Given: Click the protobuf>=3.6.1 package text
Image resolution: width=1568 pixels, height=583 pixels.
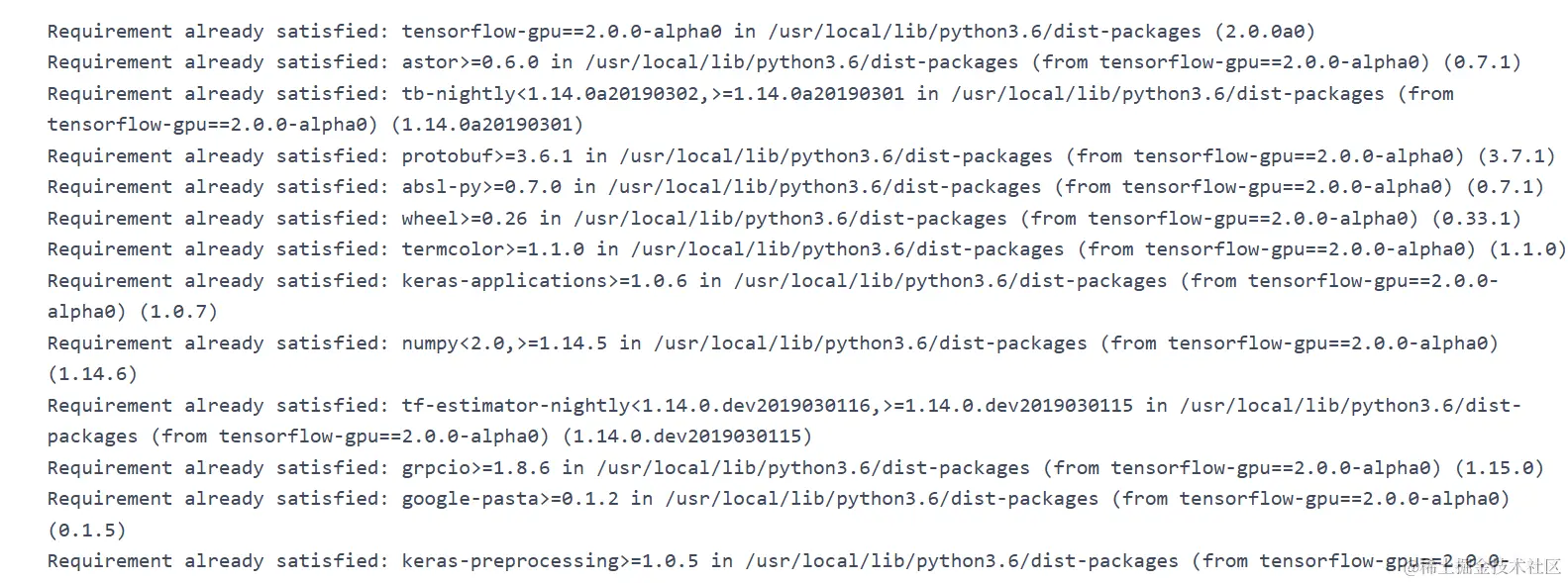Looking at the screenshot, I should [486, 156].
